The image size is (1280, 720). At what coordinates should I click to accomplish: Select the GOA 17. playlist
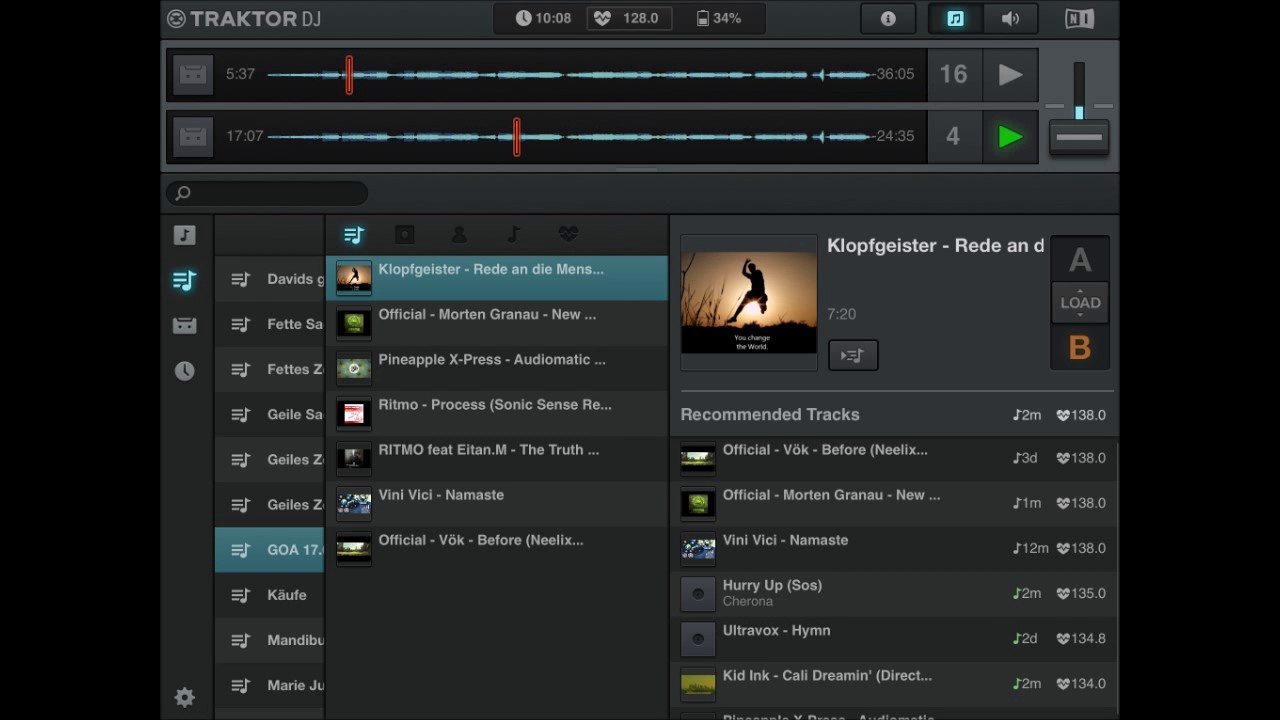click(270, 550)
